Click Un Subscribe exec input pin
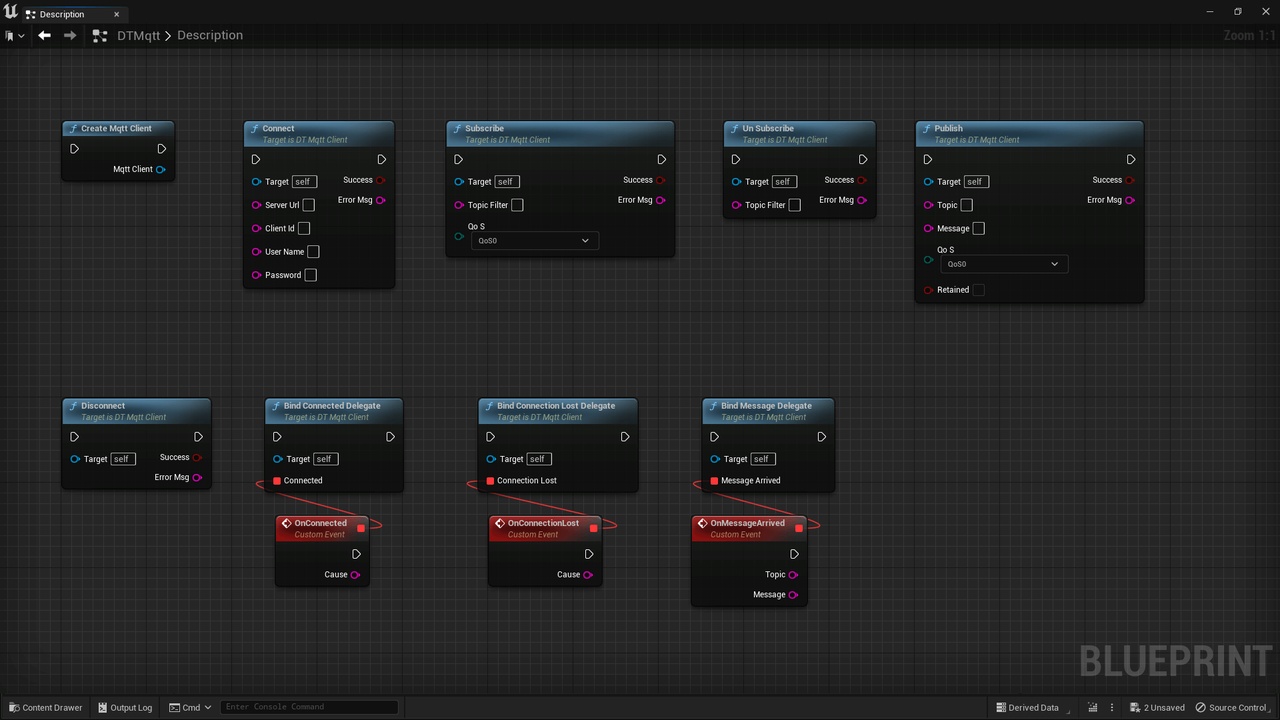1280x720 pixels. [736, 159]
